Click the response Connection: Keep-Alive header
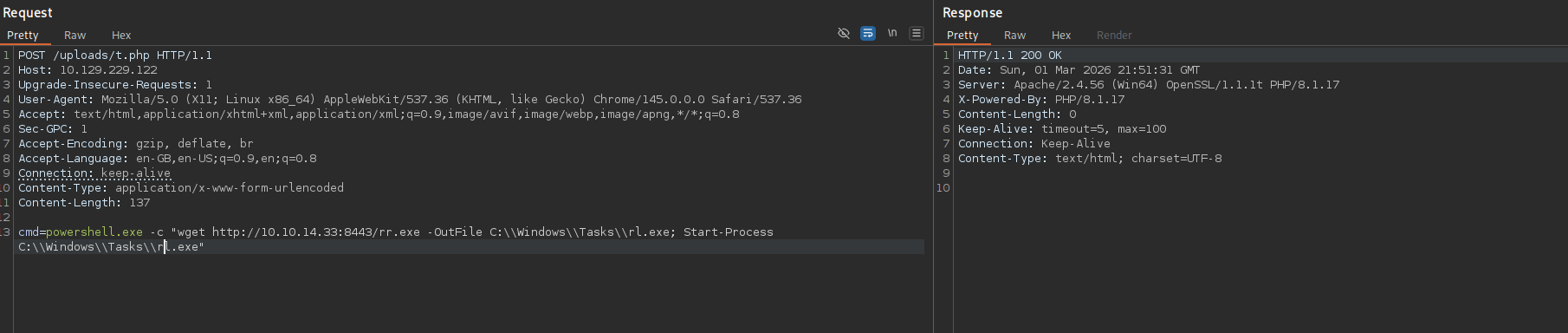This screenshot has width=1568, height=333. 1033,143
